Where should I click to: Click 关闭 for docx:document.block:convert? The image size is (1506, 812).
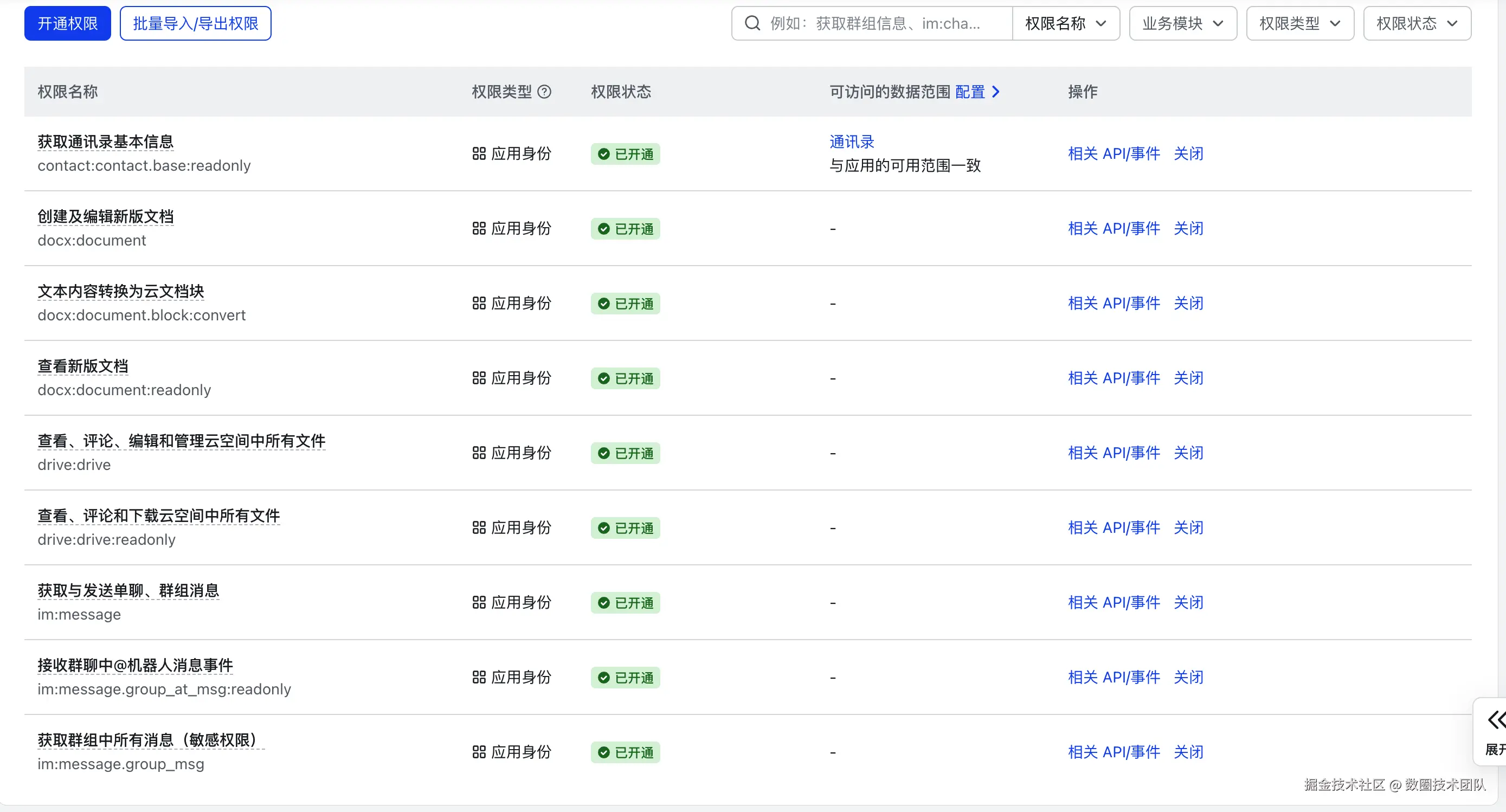(1188, 304)
